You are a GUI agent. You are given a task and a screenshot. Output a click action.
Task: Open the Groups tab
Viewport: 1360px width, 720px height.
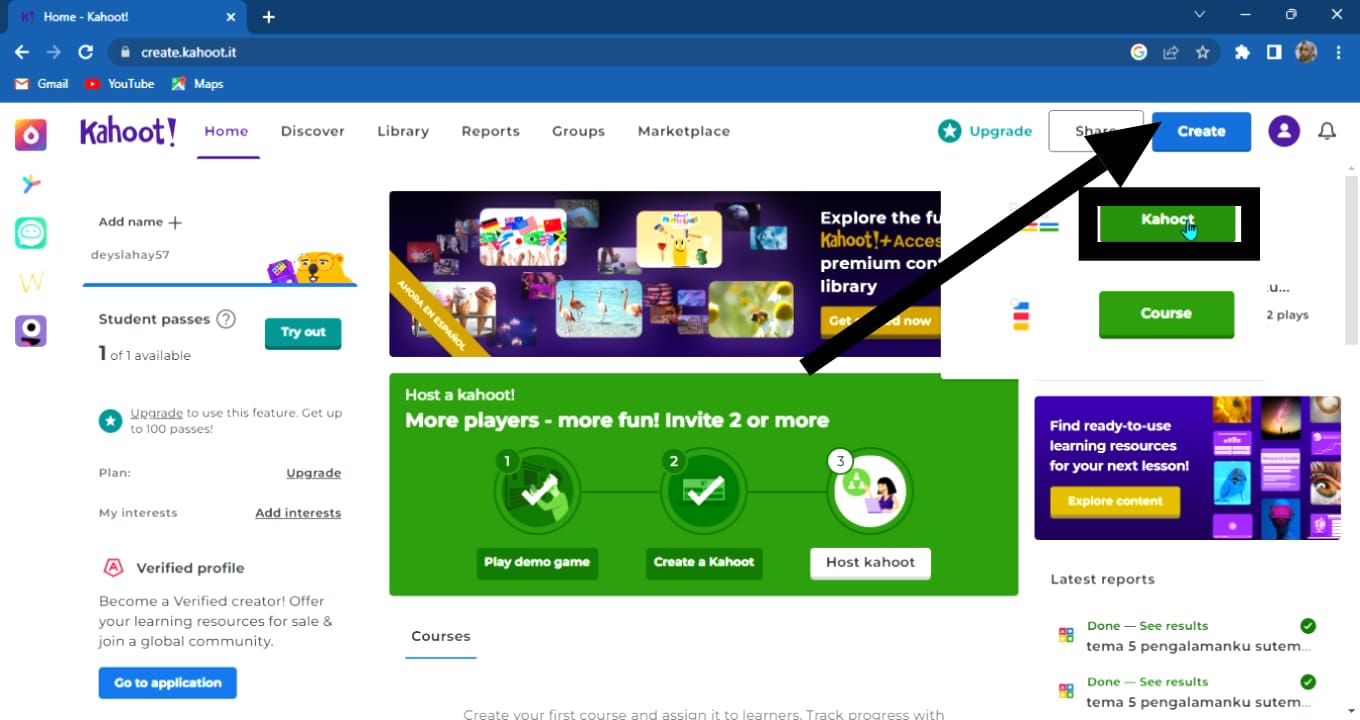tap(579, 131)
